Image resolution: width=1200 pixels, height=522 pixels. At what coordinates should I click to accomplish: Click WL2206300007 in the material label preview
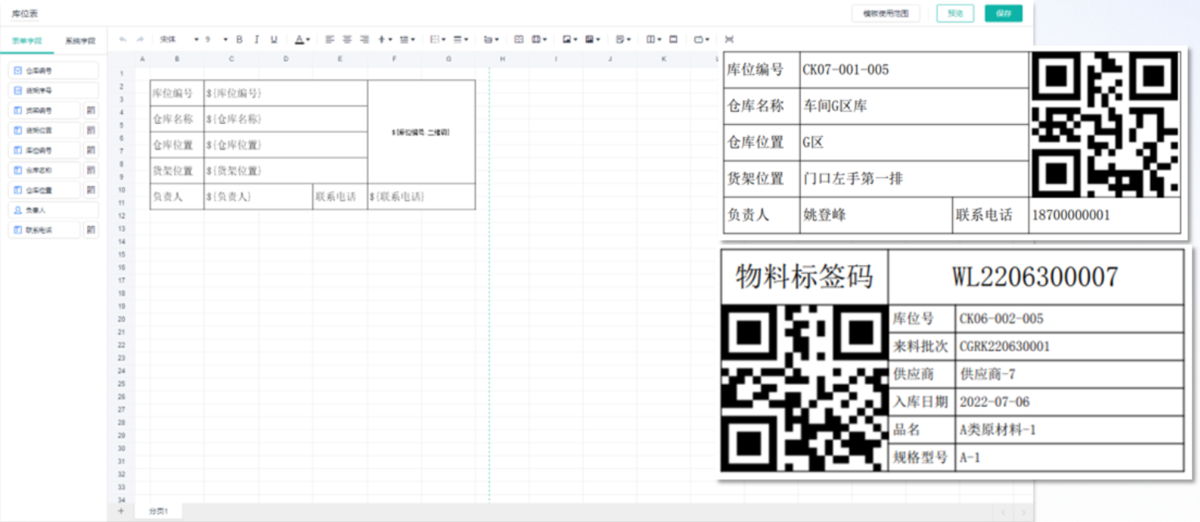(x=1035, y=277)
